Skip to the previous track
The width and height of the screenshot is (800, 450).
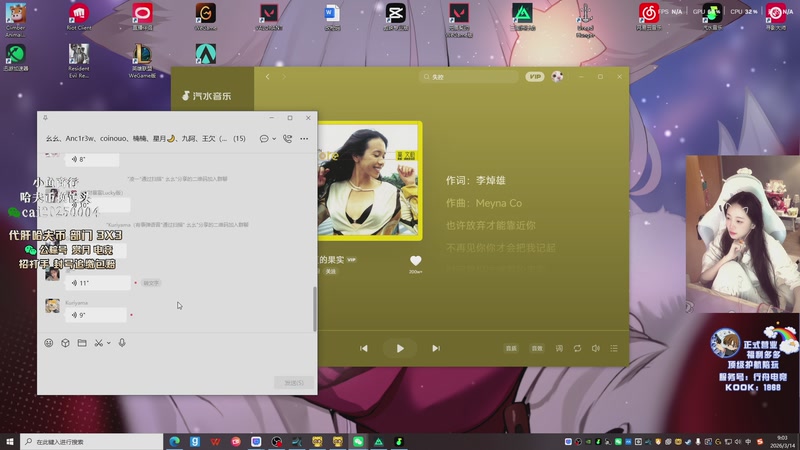tap(364, 348)
